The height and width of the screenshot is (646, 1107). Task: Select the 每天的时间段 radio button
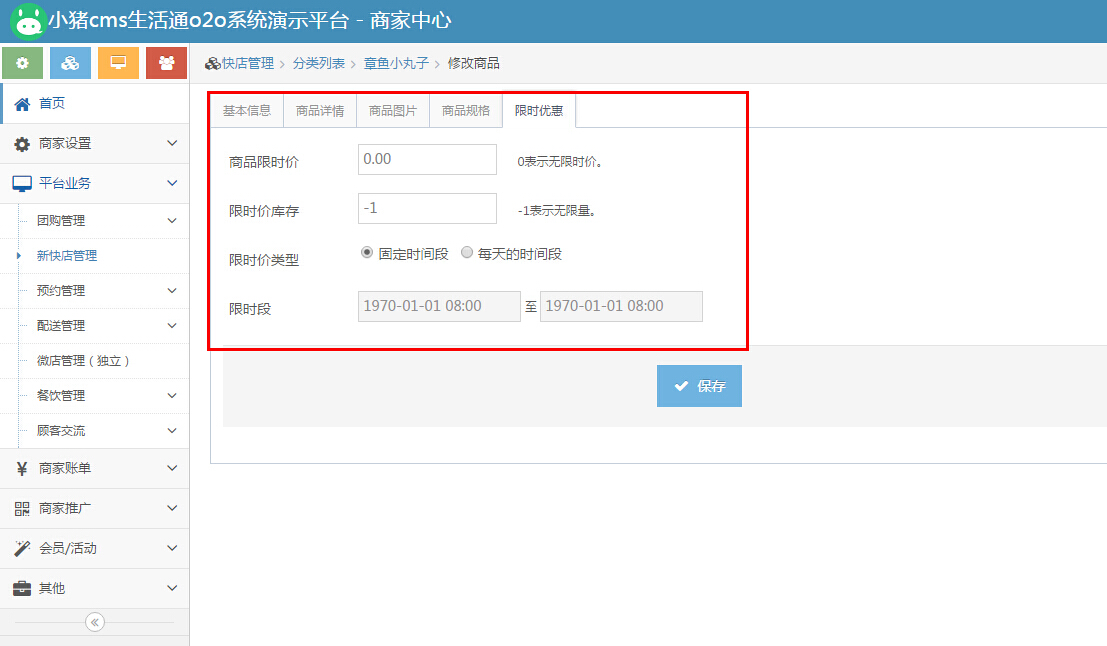(467, 253)
